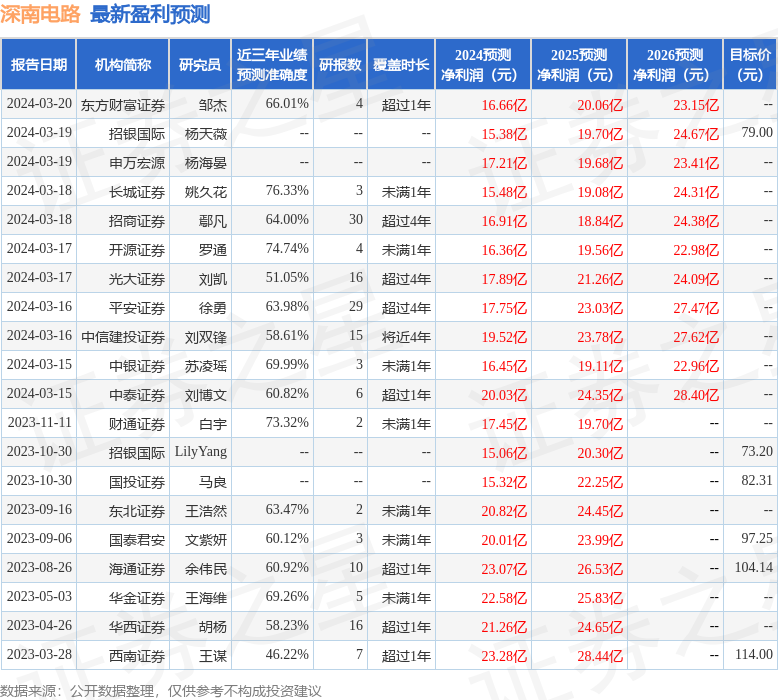The height and width of the screenshot is (700, 778).
Task: Click the 数据来源 footer disclaimer
Action: [x=161, y=691]
